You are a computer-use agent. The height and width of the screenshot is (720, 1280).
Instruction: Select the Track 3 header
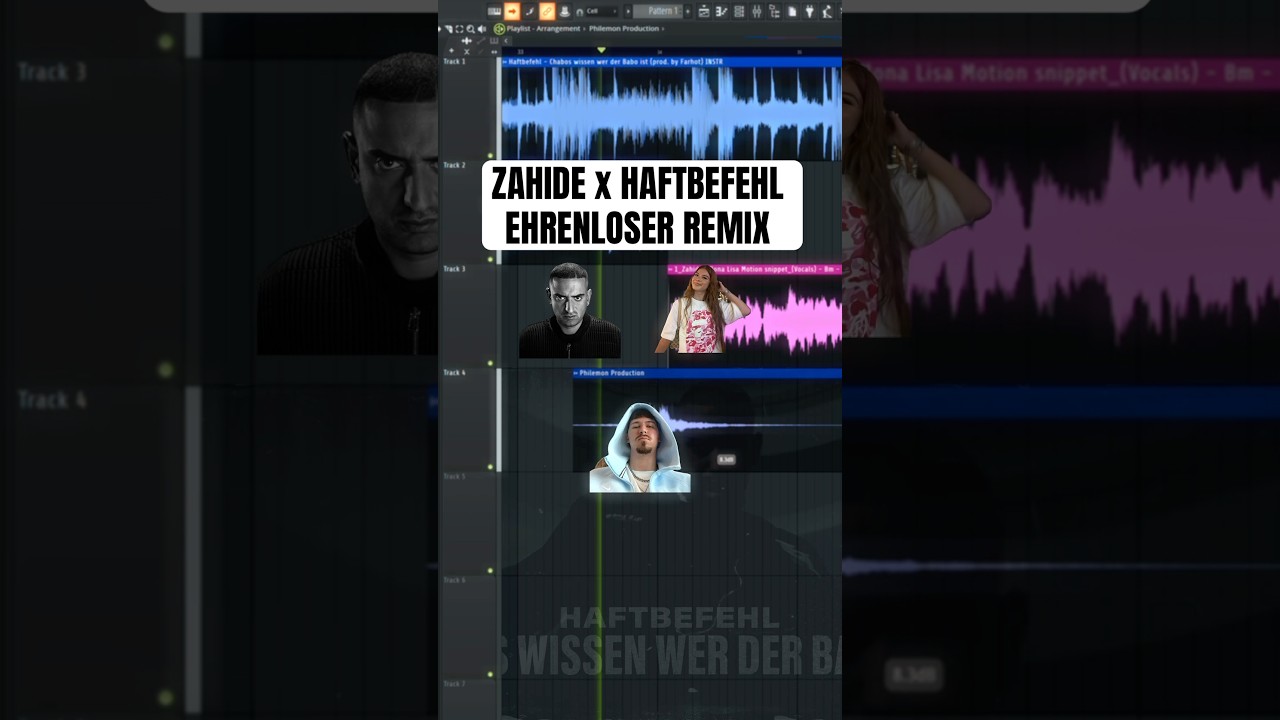point(468,315)
